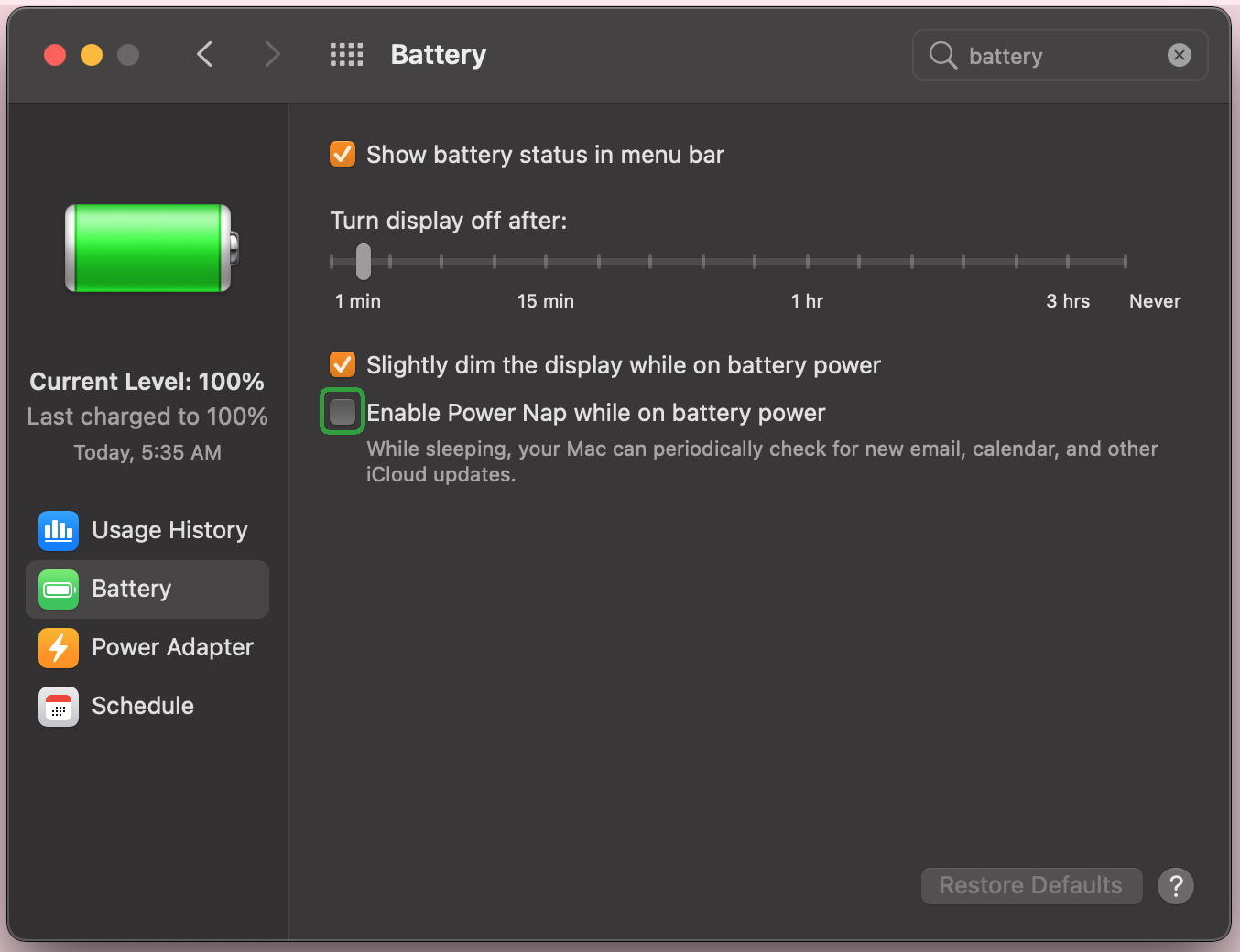This screenshot has height=952, width=1240.
Task: Go back with the left chevron
Action: coord(205,55)
